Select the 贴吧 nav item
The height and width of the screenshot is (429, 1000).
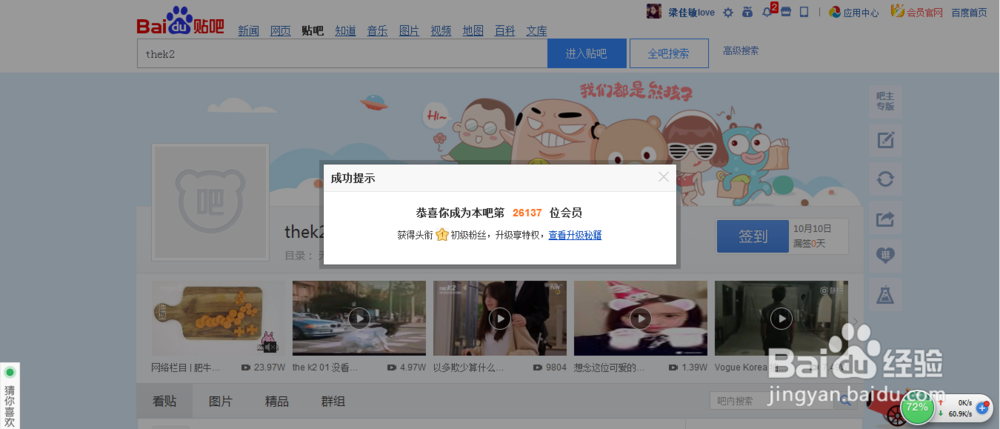(312, 31)
